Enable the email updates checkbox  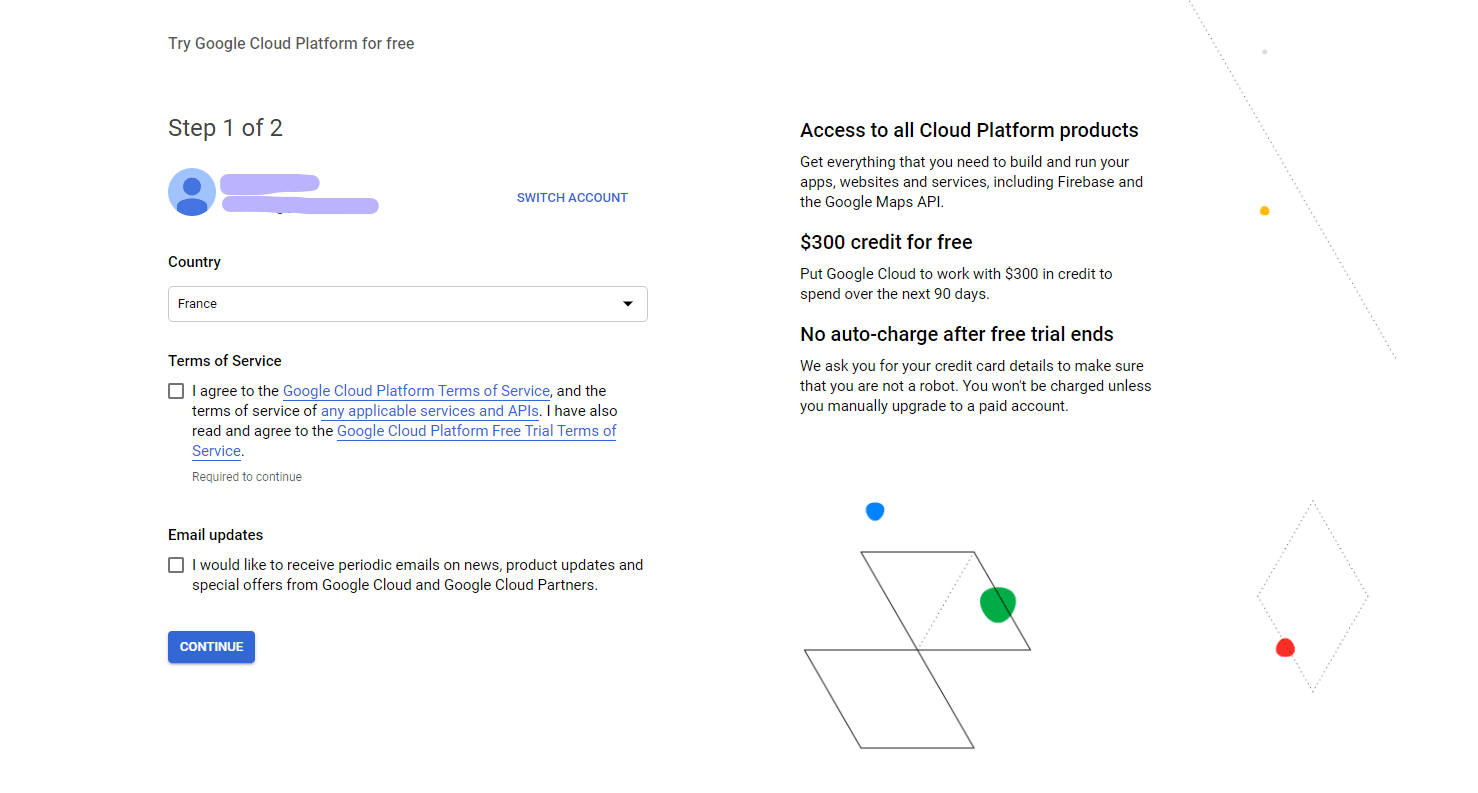coord(176,565)
